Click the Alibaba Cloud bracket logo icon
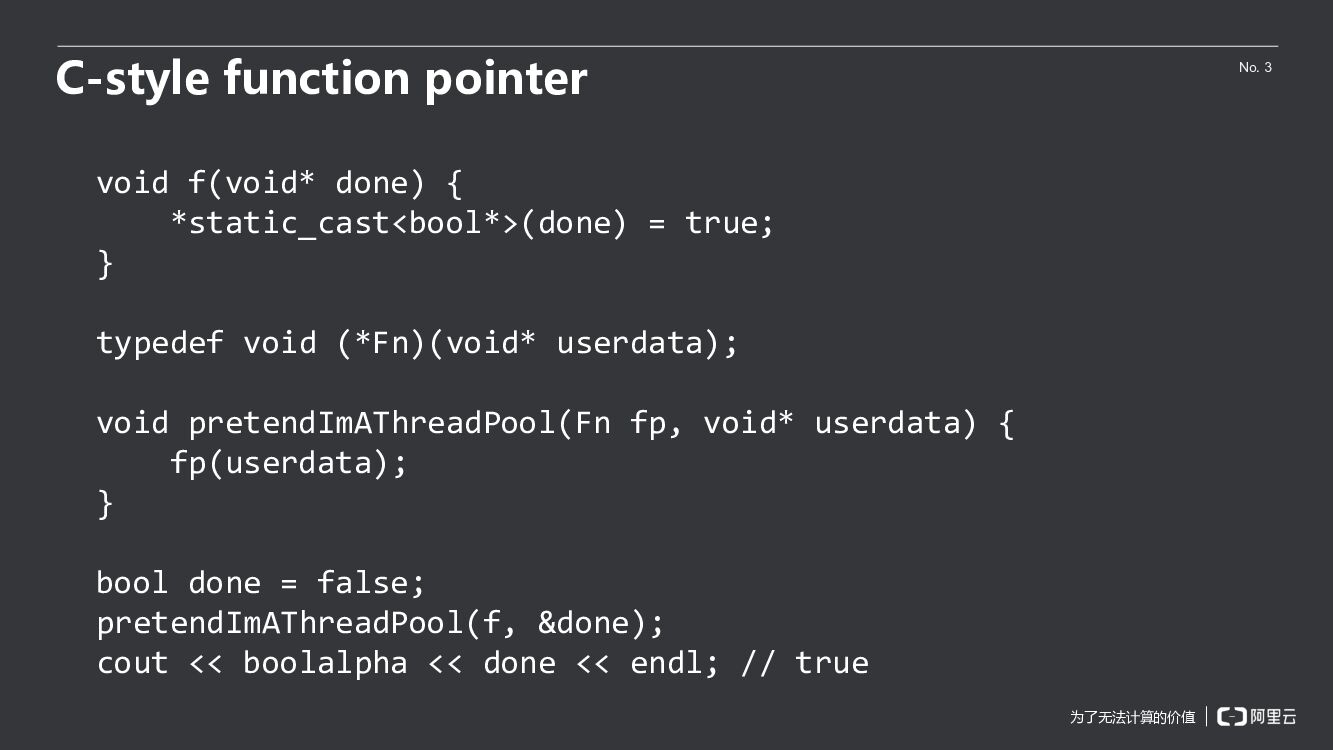1333x750 pixels. pyautogui.click(x=1231, y=716)
